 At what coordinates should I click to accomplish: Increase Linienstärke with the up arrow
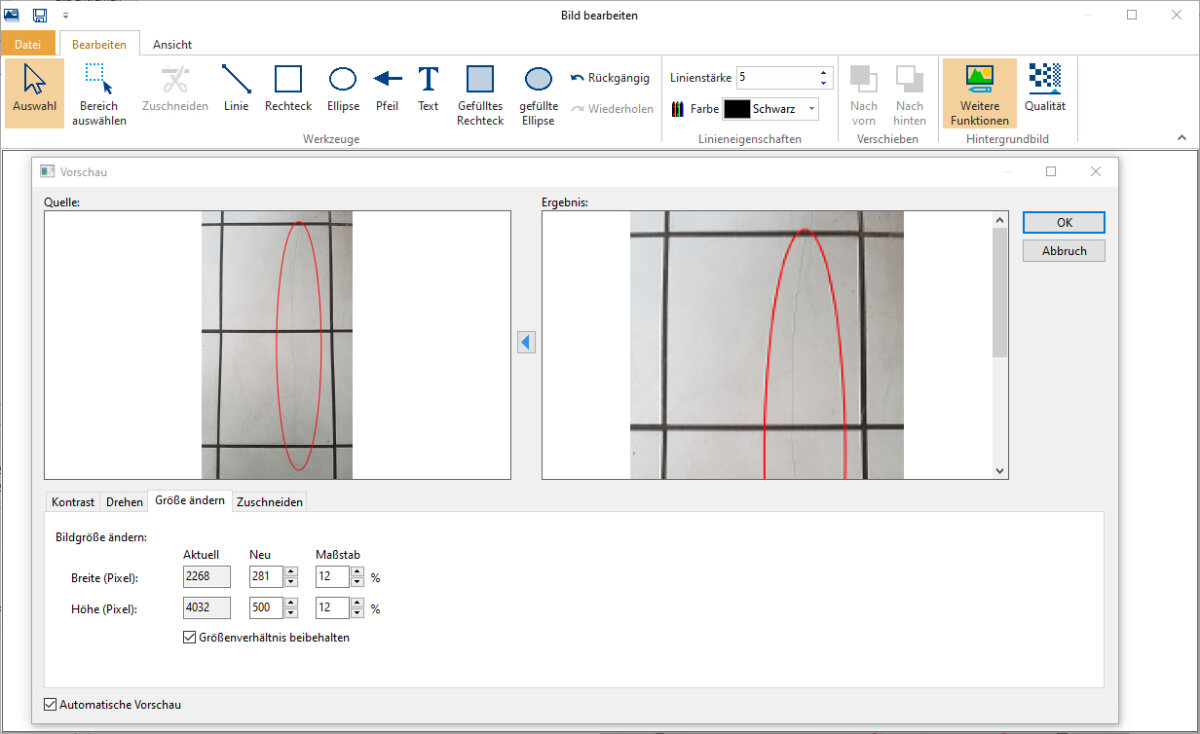click(824, 72)
